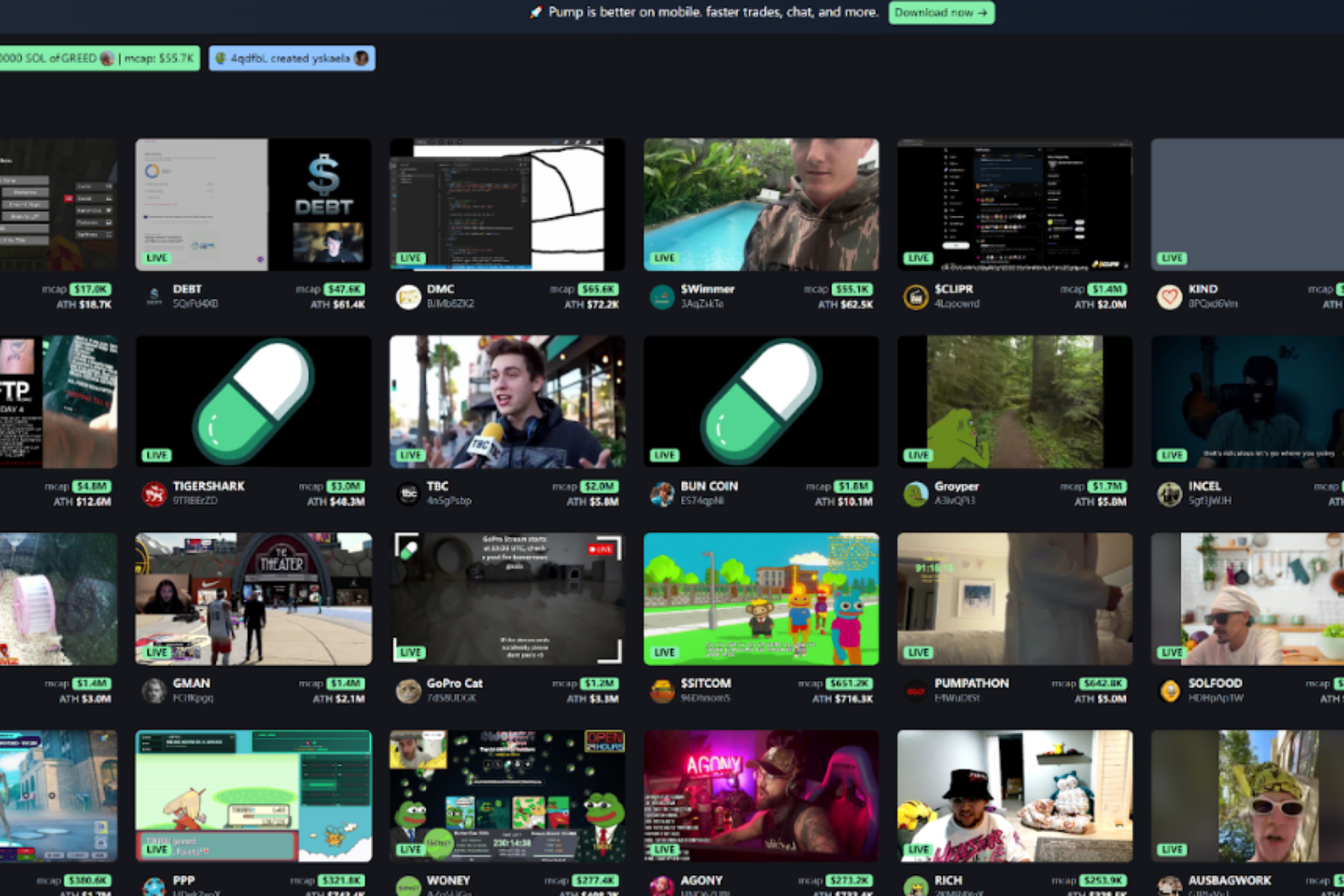Open the GMAN theater game thumbnail
This screenshot has width=1344, height=896.
(253, 599)
